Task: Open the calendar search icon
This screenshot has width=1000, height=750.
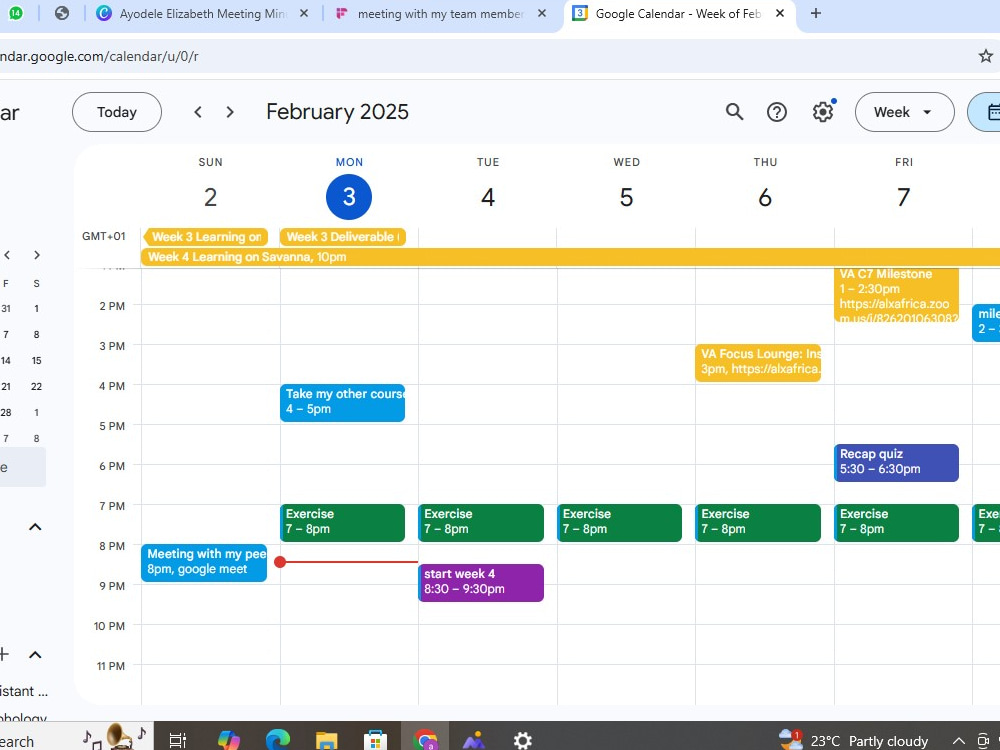Action: click(734, 112)
